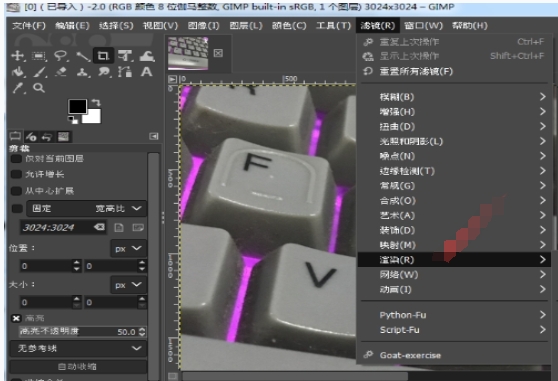Open the Python-Fu submenu
Screen dimensions: 558x381
(x=454, y=315)
